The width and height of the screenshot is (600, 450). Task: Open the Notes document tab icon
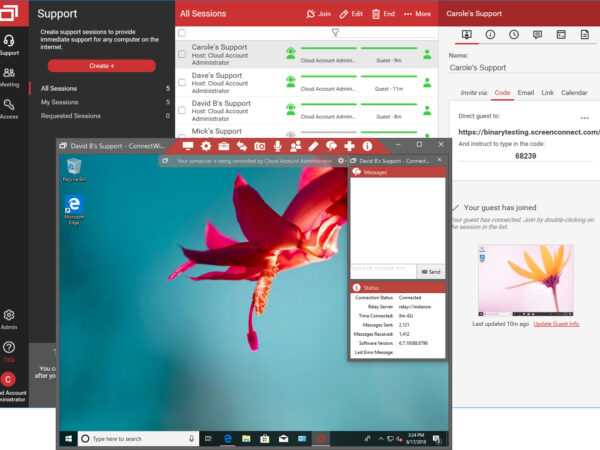tap(585, 35)
